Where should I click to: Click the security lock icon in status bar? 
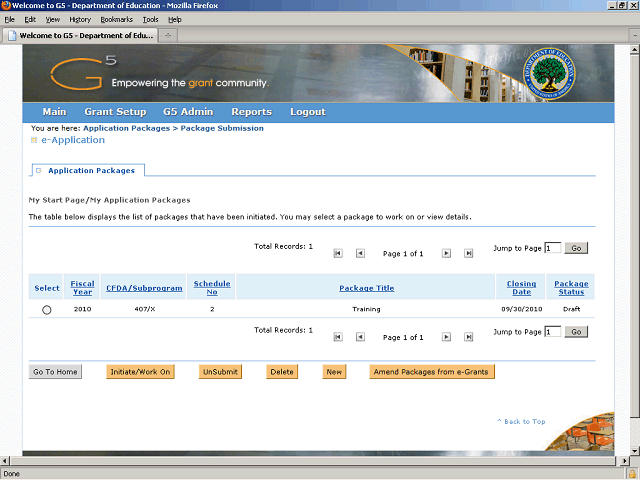[633, 474]
